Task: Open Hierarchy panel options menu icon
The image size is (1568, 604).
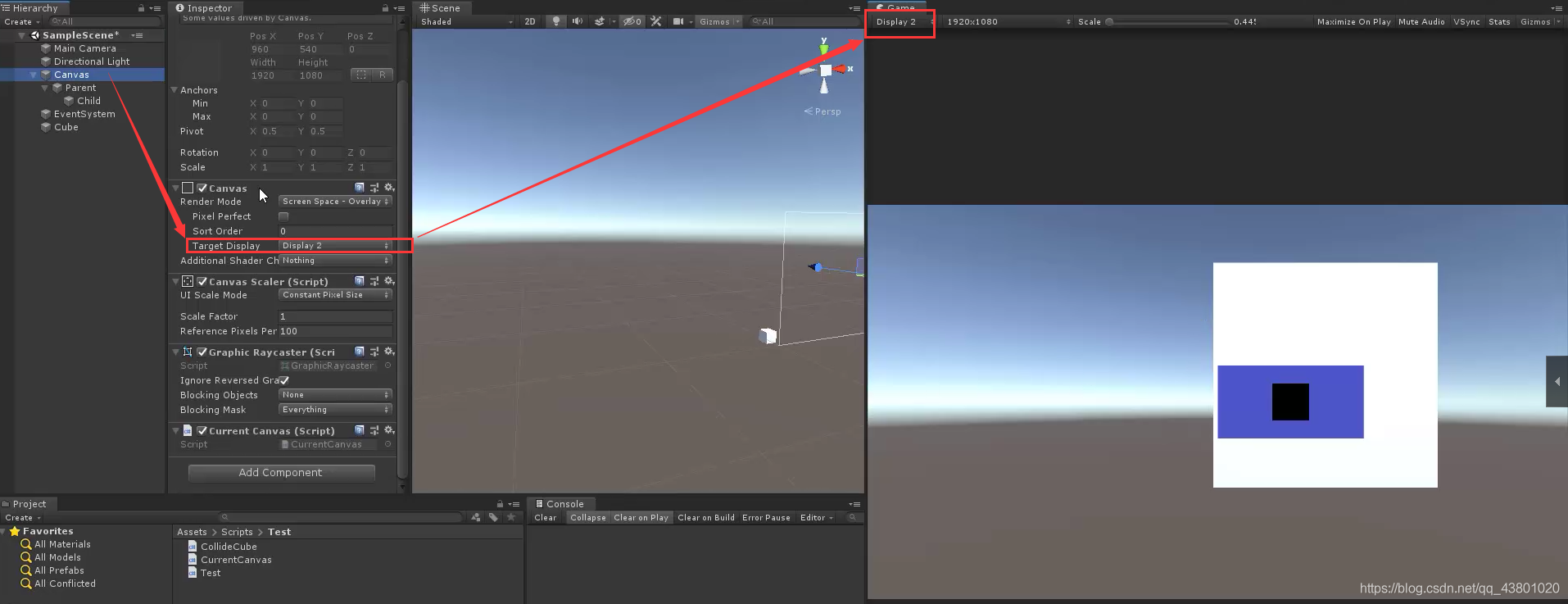Action: click(155, 8)
